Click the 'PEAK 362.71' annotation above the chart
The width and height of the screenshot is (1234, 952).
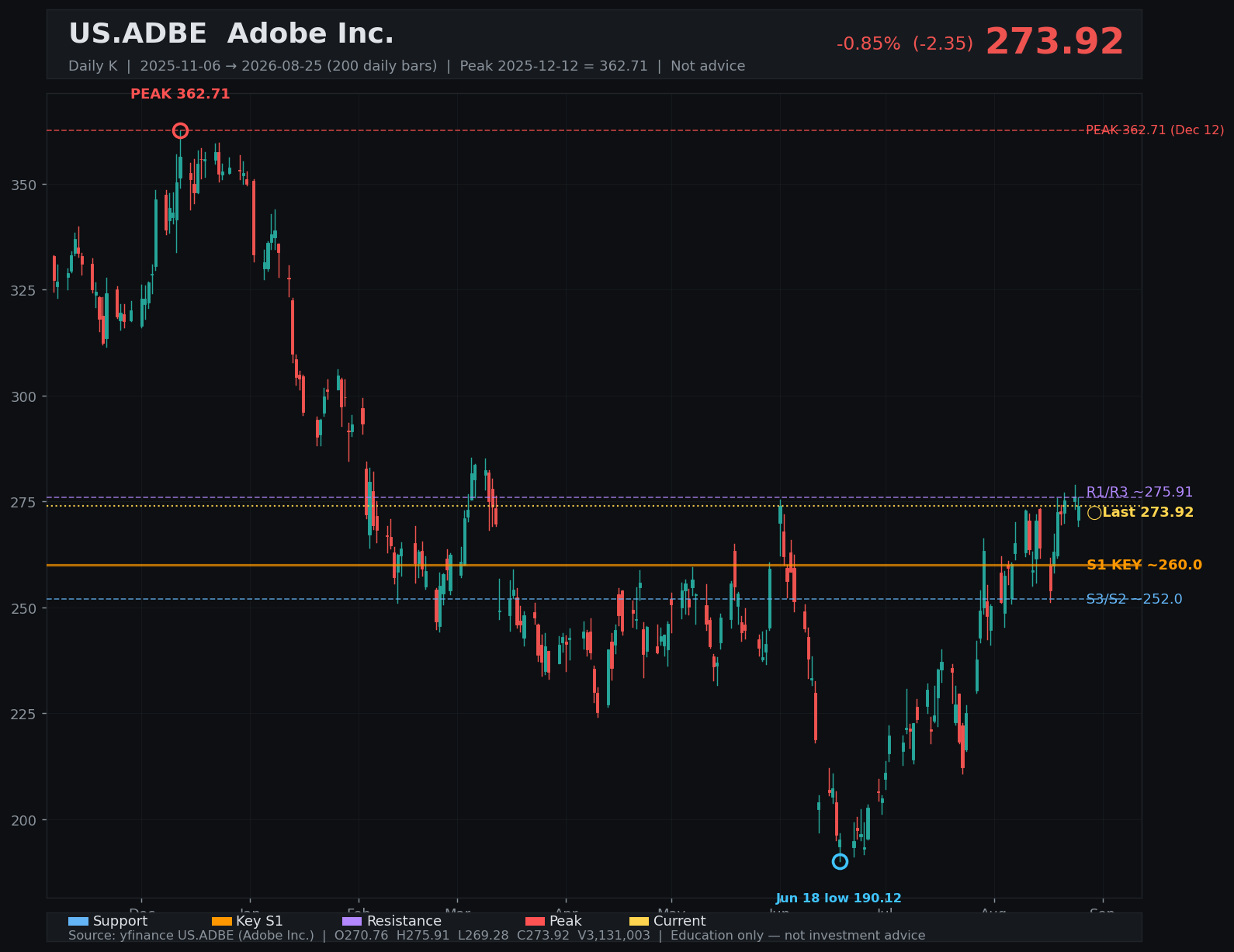pyautogui.click(x=180, y=94)
